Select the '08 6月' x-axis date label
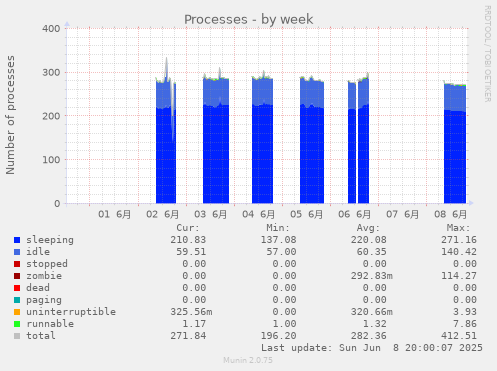The width and height of the screenshot is (497, 371). [x=450, y=214]
